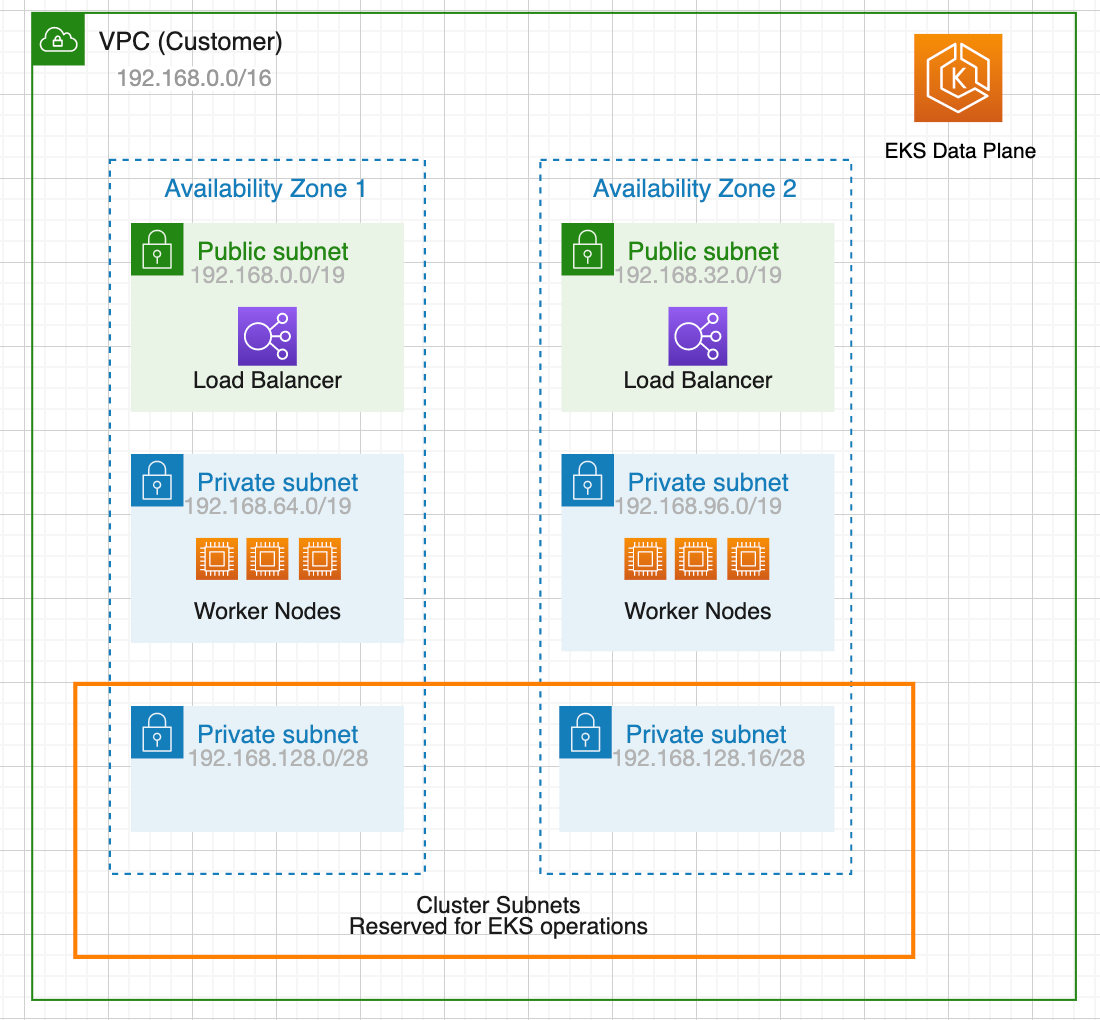Screen dimensions: 1100x1020
Task: Click the lock icon on subnet 192.168.128.0/28
Action: (x=157, y=732)
